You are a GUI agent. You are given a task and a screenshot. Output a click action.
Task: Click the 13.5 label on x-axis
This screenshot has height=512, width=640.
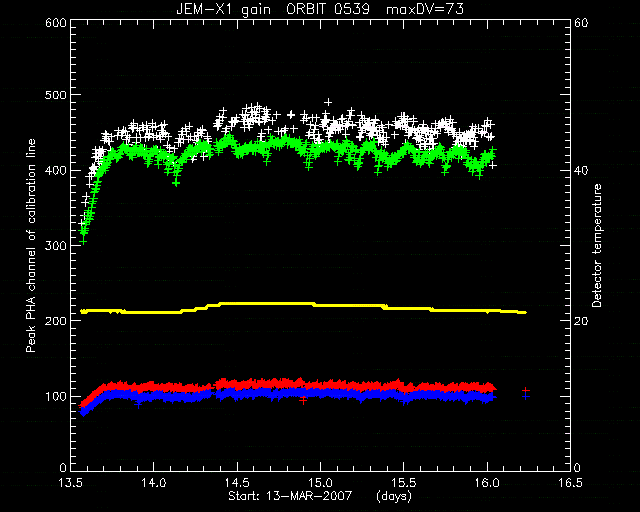point(71,483)
